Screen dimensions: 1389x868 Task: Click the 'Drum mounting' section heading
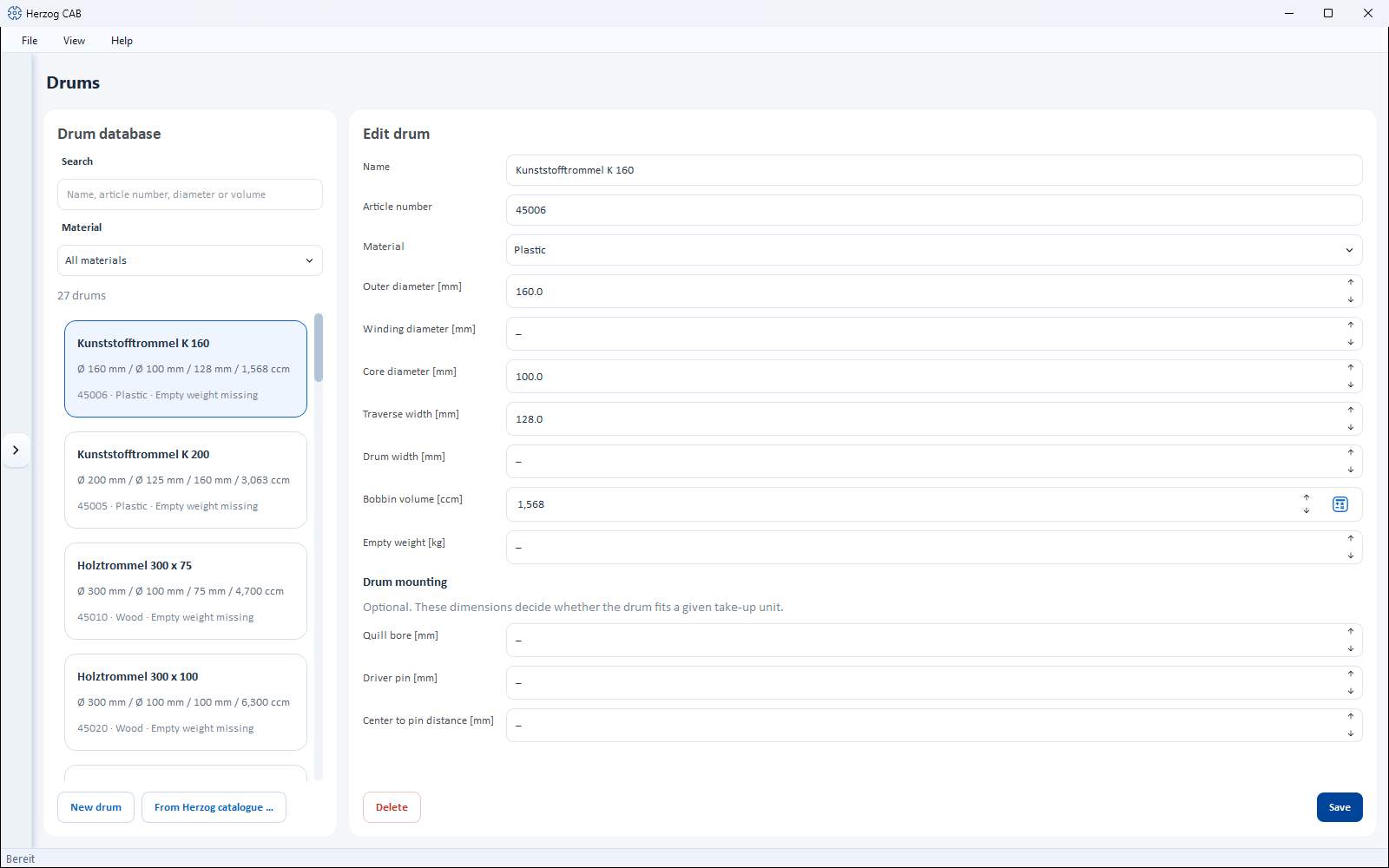(405, 582)
